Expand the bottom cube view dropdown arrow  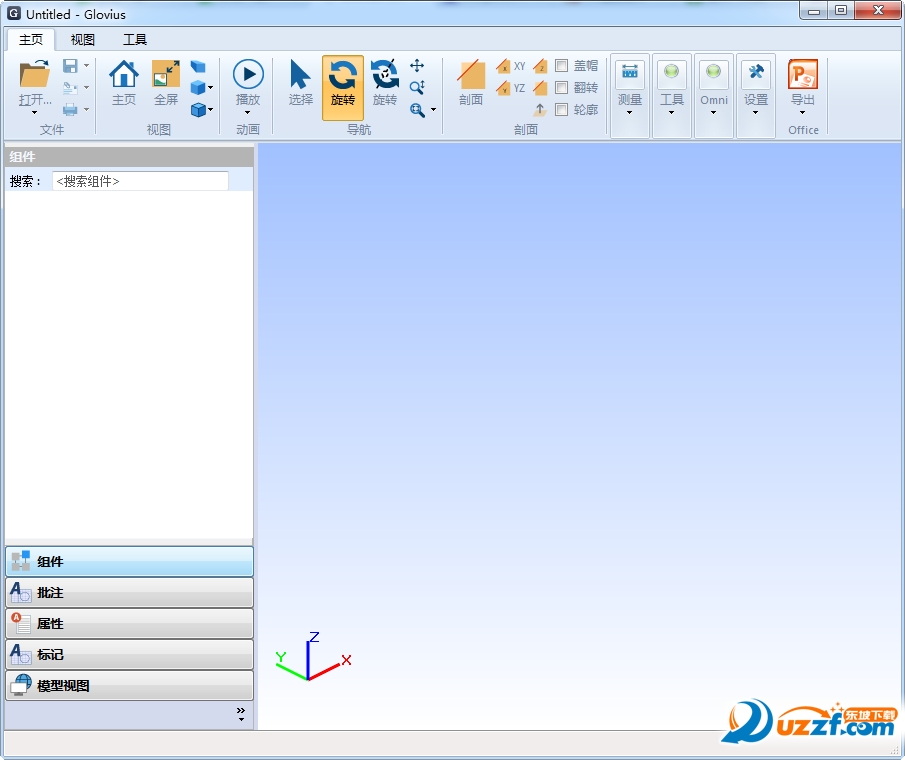pos(211,109)
